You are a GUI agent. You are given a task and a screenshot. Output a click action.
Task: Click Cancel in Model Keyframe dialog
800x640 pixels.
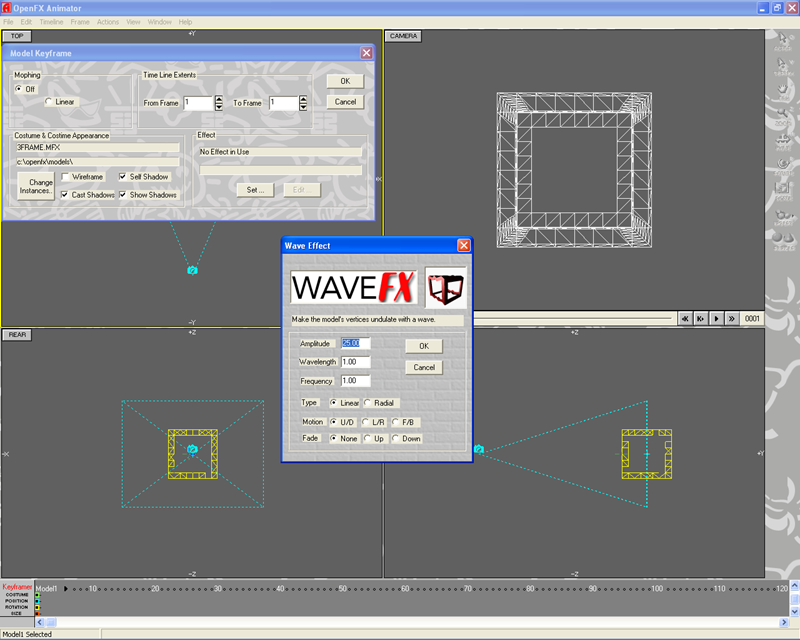click(345, 102)
